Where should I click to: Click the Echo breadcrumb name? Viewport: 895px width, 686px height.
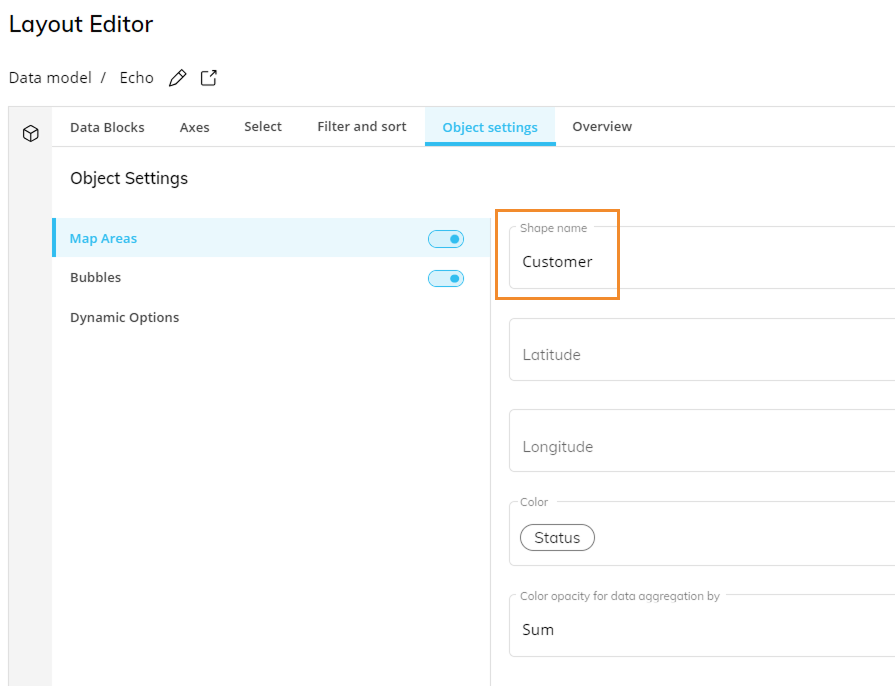(x=136, y=78)
